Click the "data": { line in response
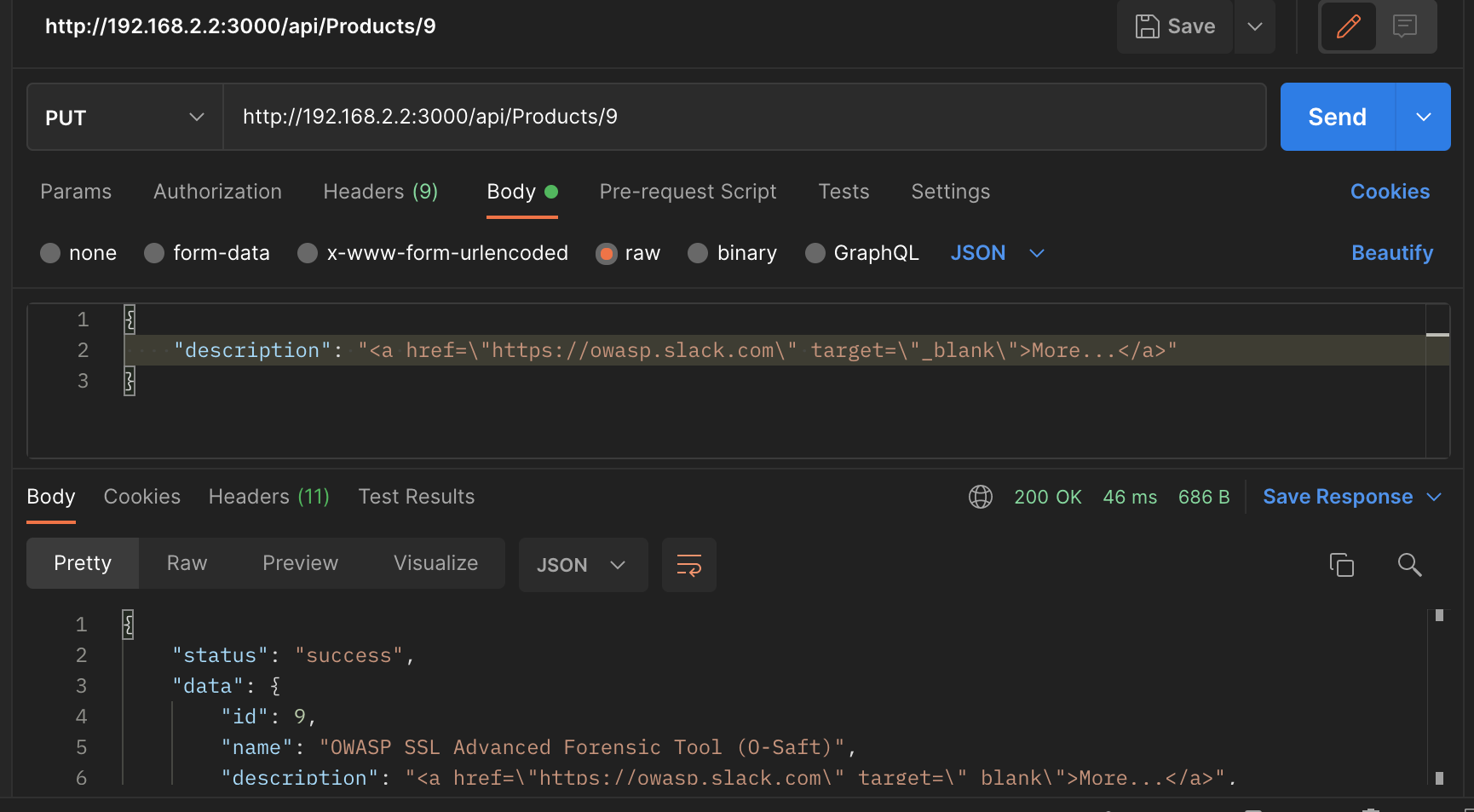 pos(227,686)
